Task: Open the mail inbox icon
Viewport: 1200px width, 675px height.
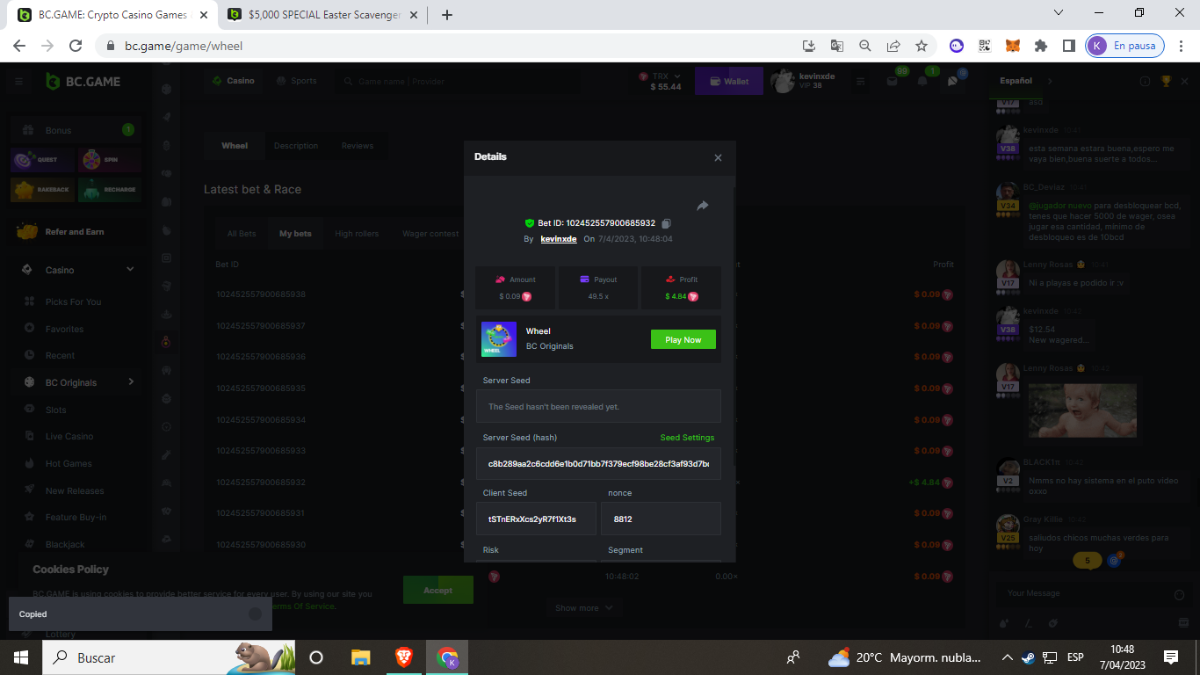Action: 892,82
